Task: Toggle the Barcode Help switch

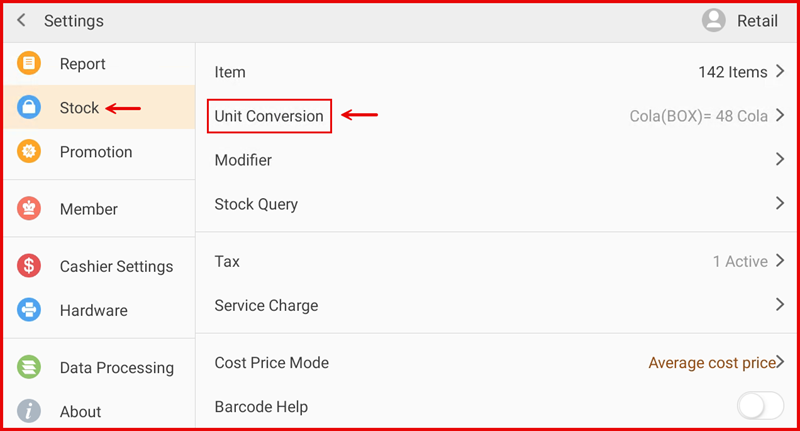Action: [x=760, y=406]
